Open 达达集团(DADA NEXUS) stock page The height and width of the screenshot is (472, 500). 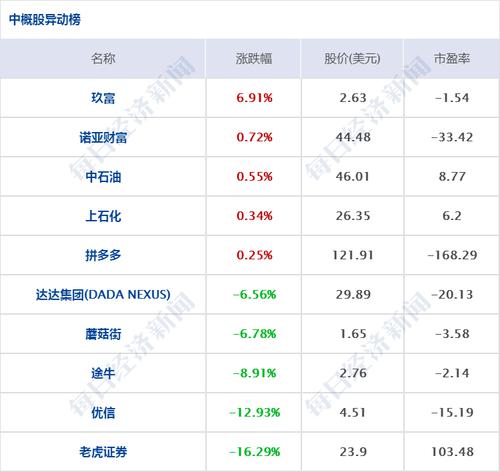(x=103, y=295)
